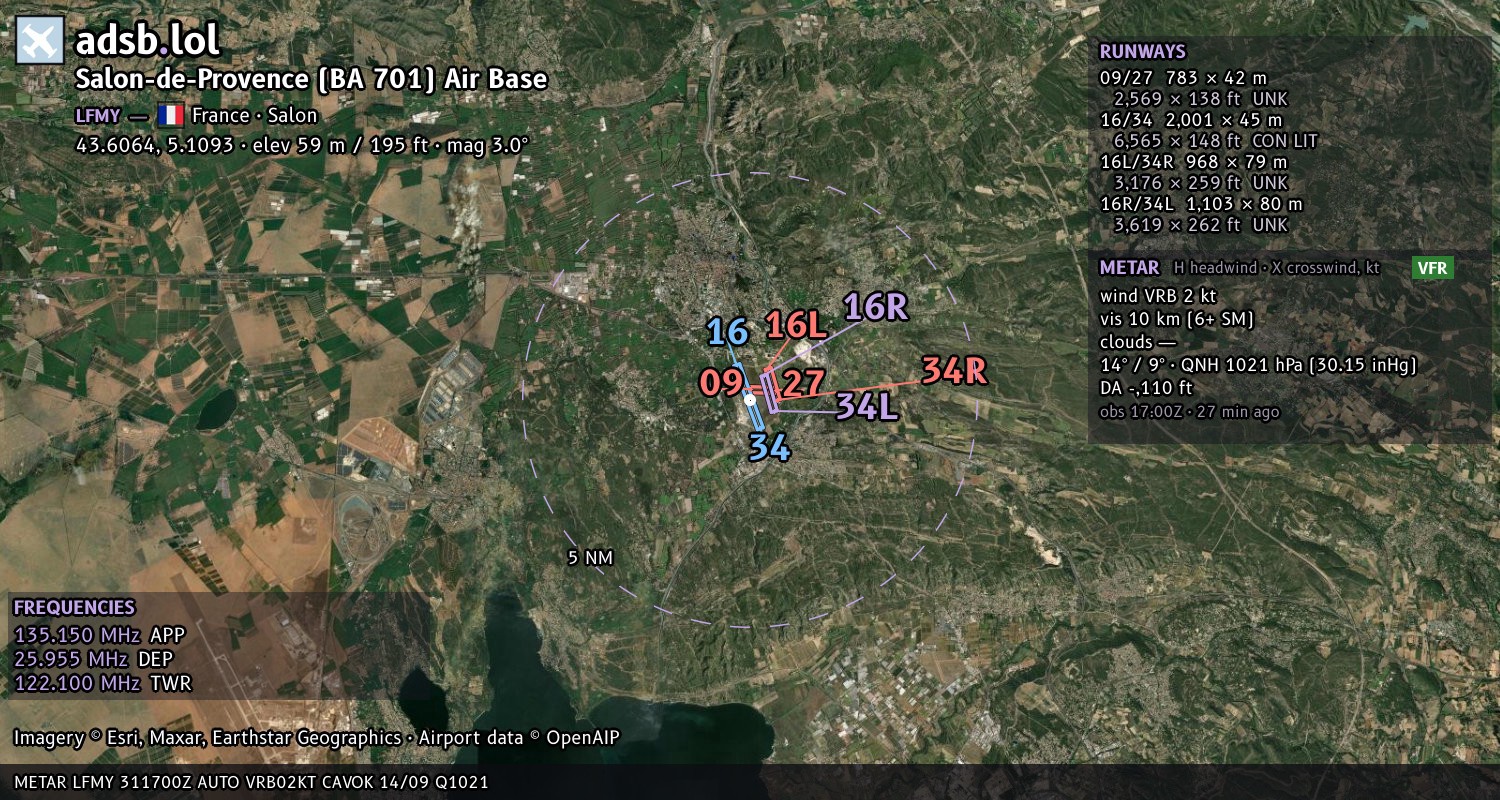Select the runway 16 label

[x=727, y=332]
